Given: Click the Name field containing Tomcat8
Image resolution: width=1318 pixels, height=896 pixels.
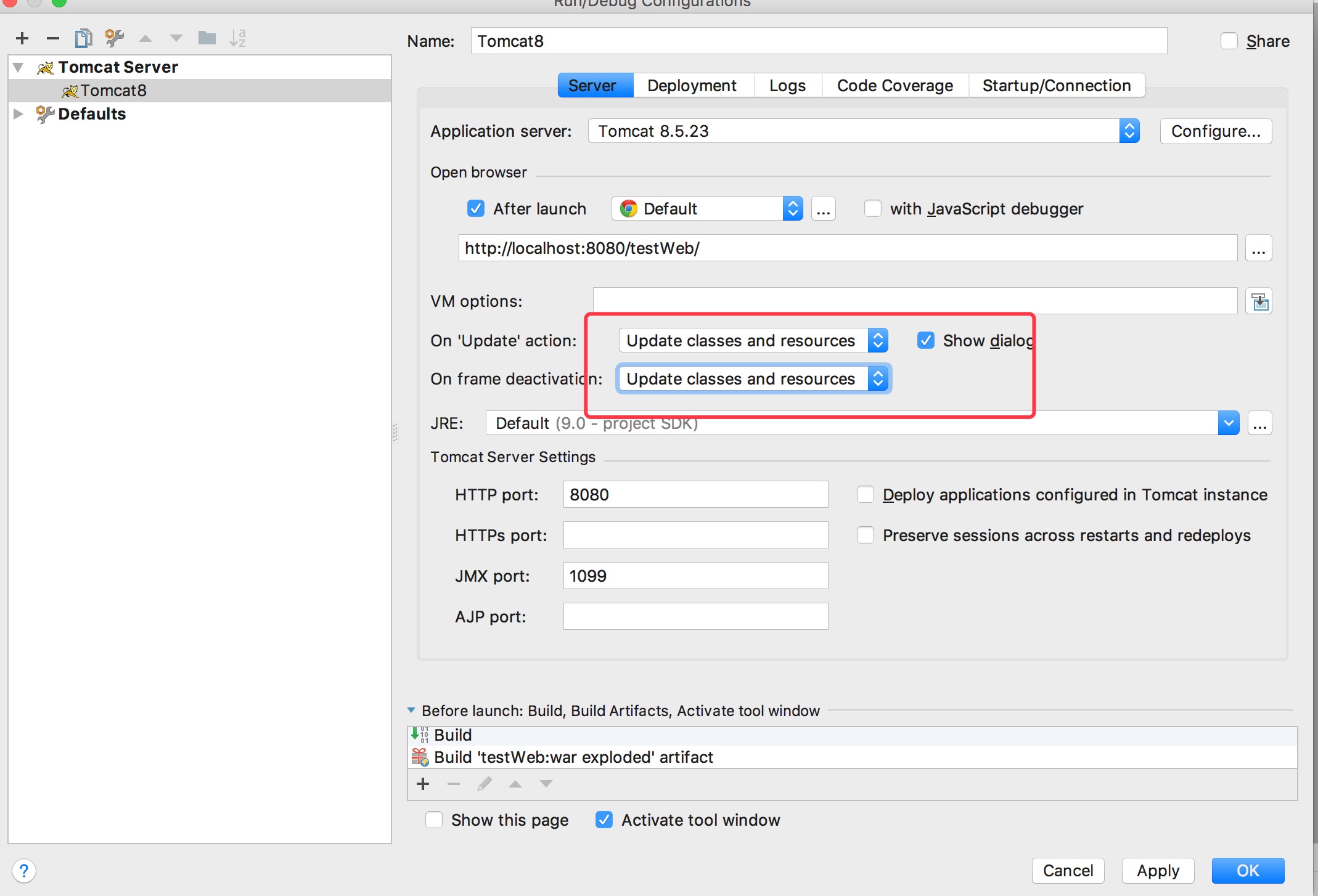Looking at the screenshot, I should 819,41.
